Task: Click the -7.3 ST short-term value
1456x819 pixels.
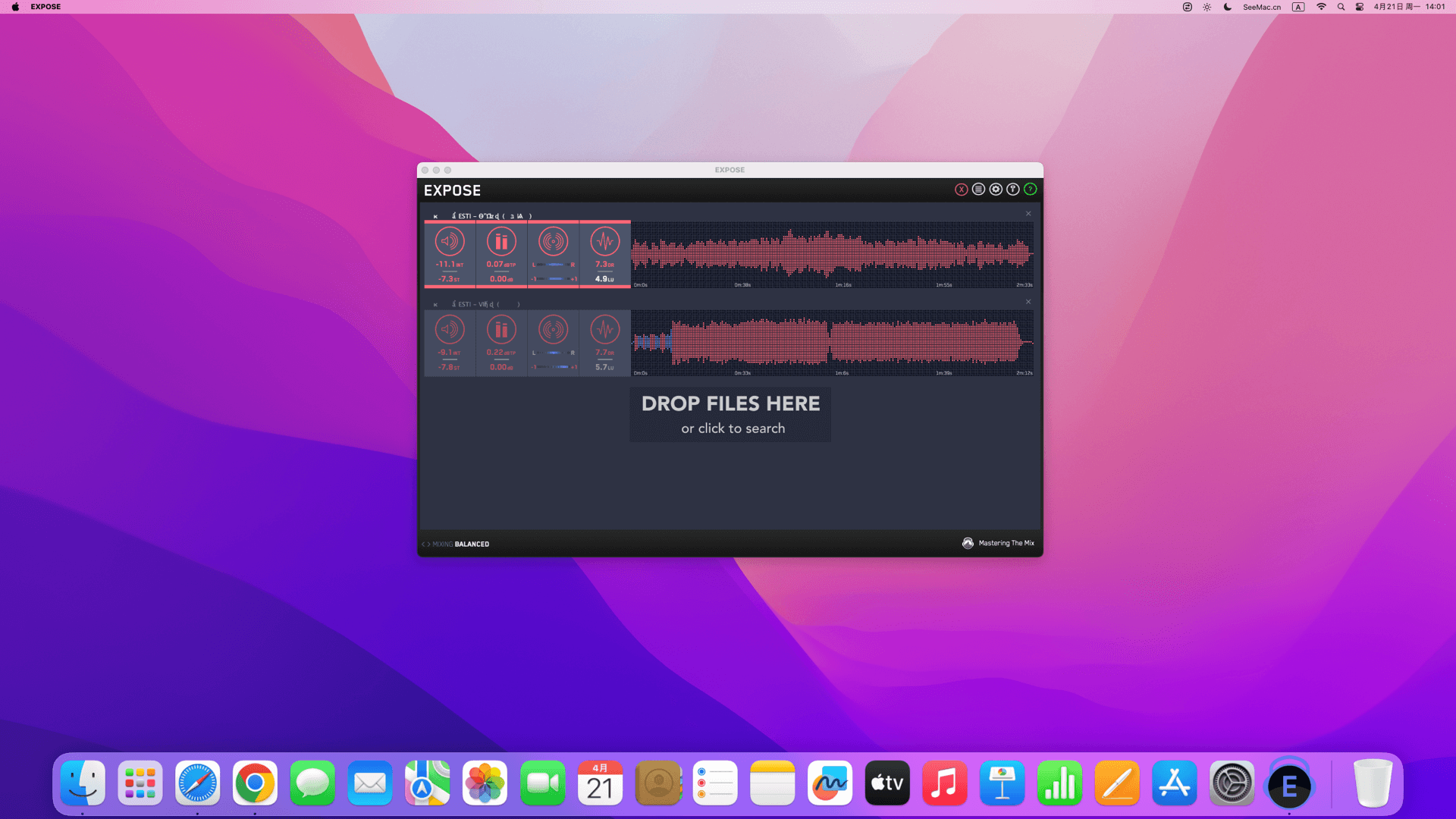Action: (450, 279)
